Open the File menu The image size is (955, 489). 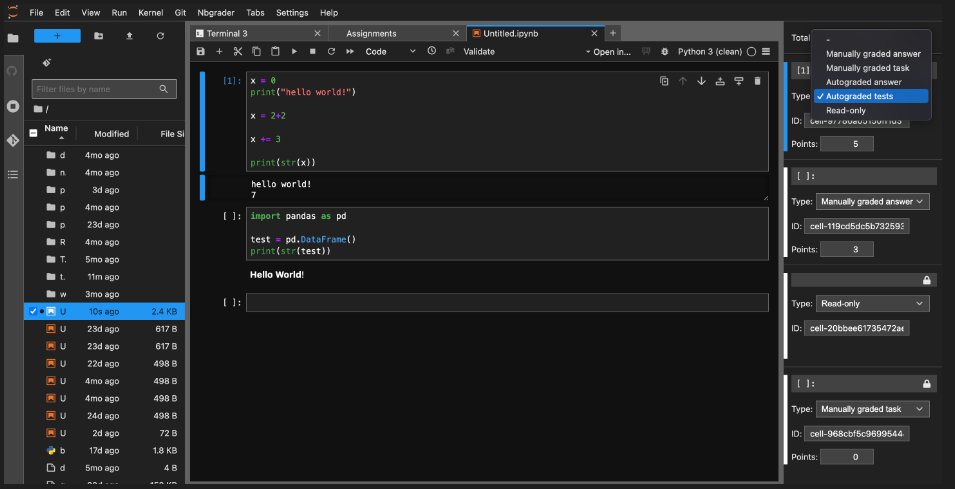tap(37, 12)
